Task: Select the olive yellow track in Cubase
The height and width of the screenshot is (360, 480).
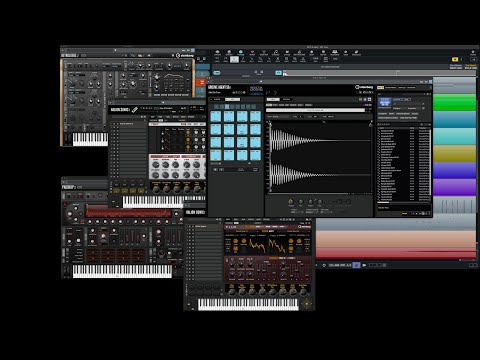Action: point(454,153)
